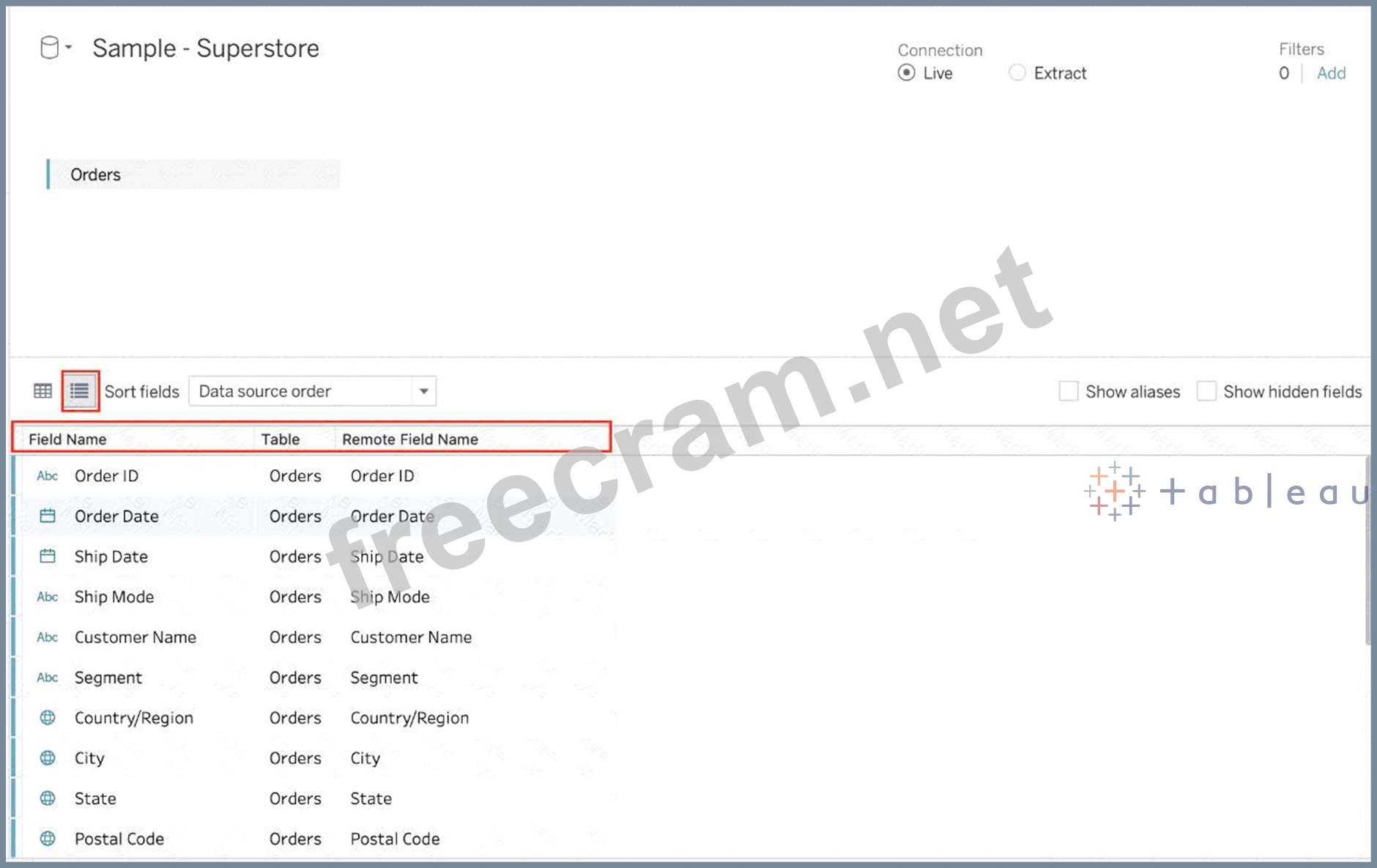Select the Live connection option
The height and width of the screenshot is (868, 1377).
pyautogui.click(x=907, y=73)
